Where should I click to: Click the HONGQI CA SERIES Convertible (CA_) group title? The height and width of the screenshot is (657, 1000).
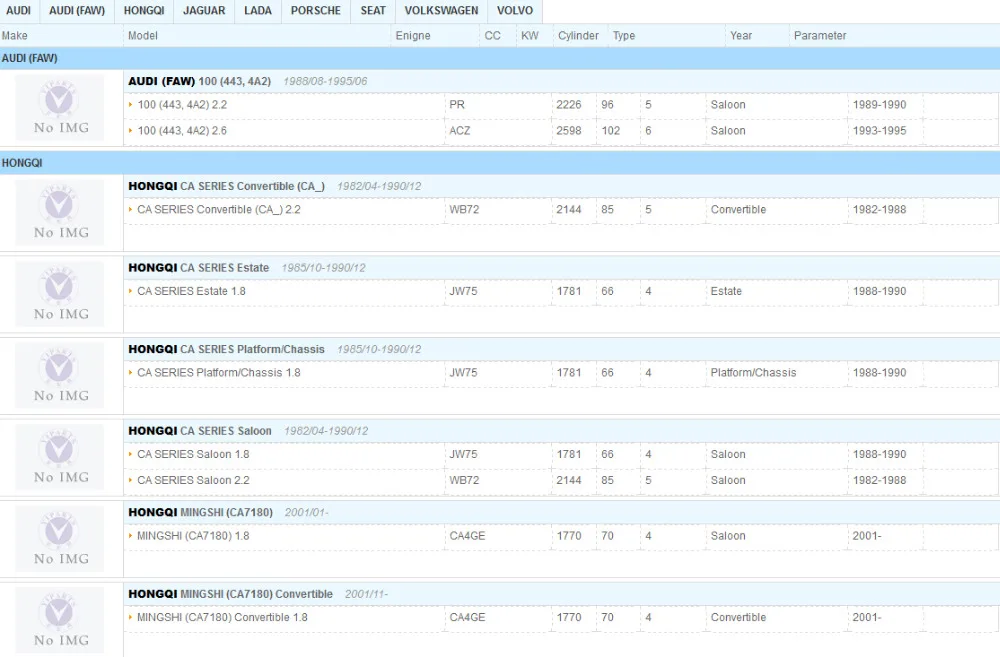(226, 186)
